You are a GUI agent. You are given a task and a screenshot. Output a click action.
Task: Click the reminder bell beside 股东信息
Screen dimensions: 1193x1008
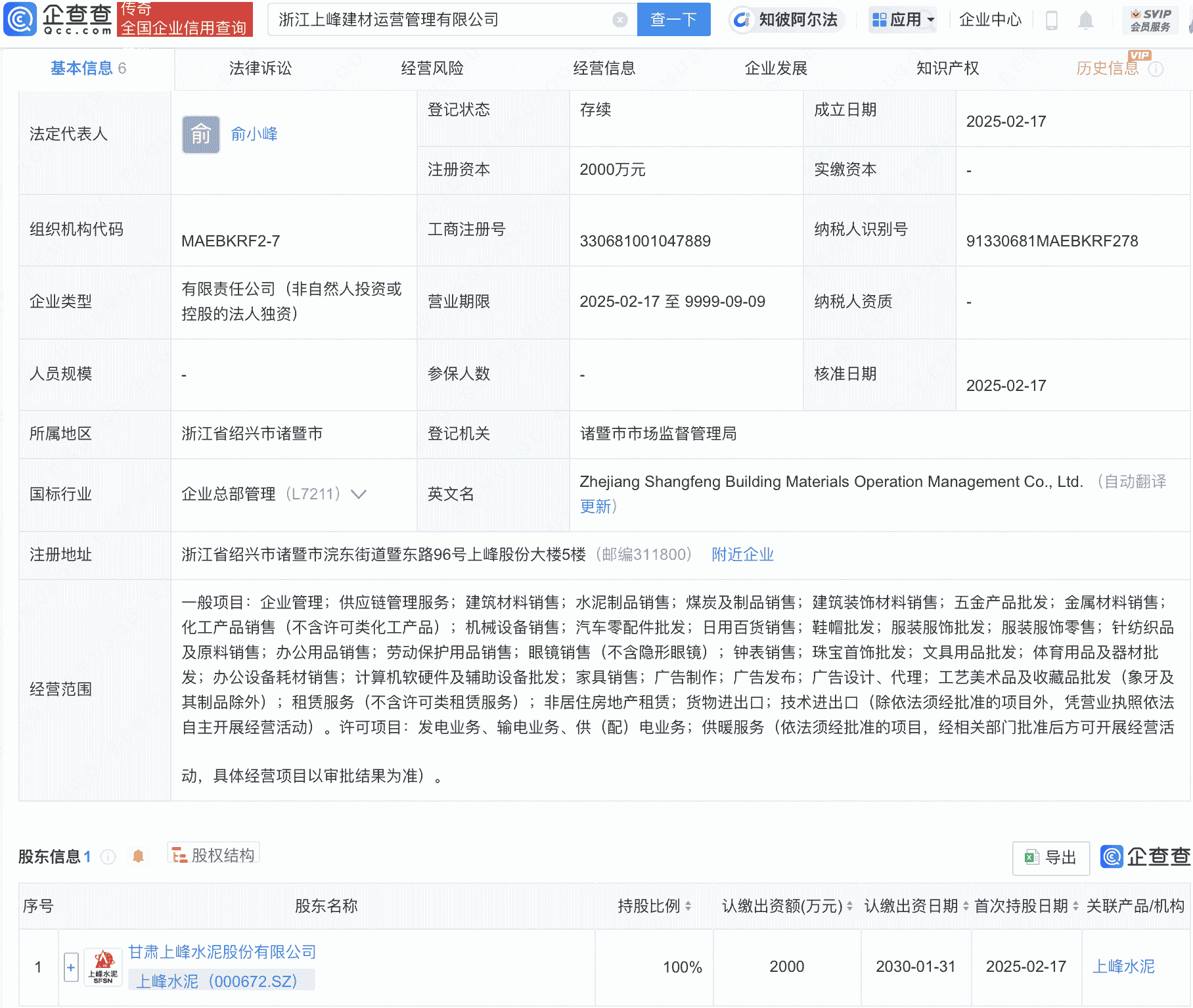click(139, 856)
